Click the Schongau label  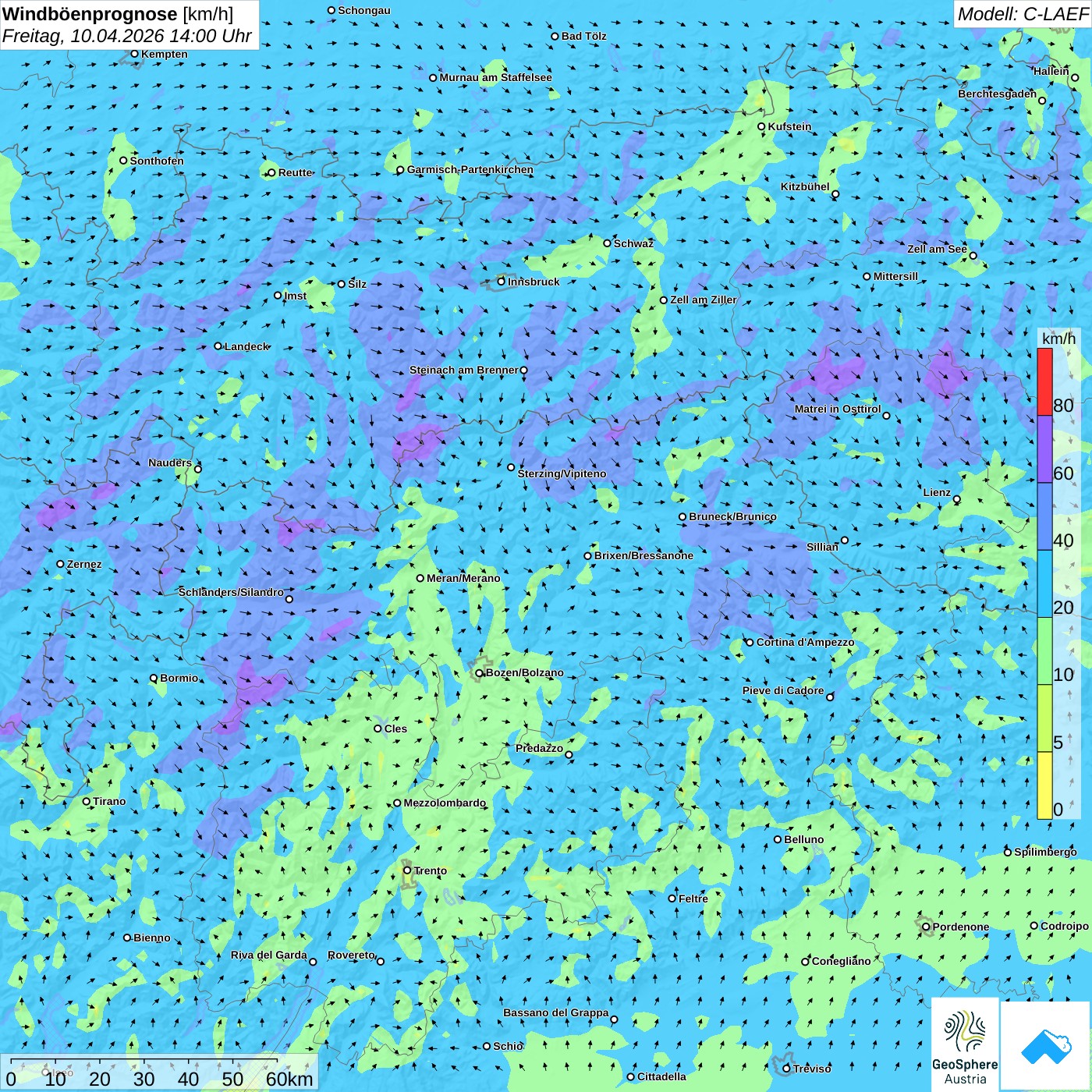(364, 10)
